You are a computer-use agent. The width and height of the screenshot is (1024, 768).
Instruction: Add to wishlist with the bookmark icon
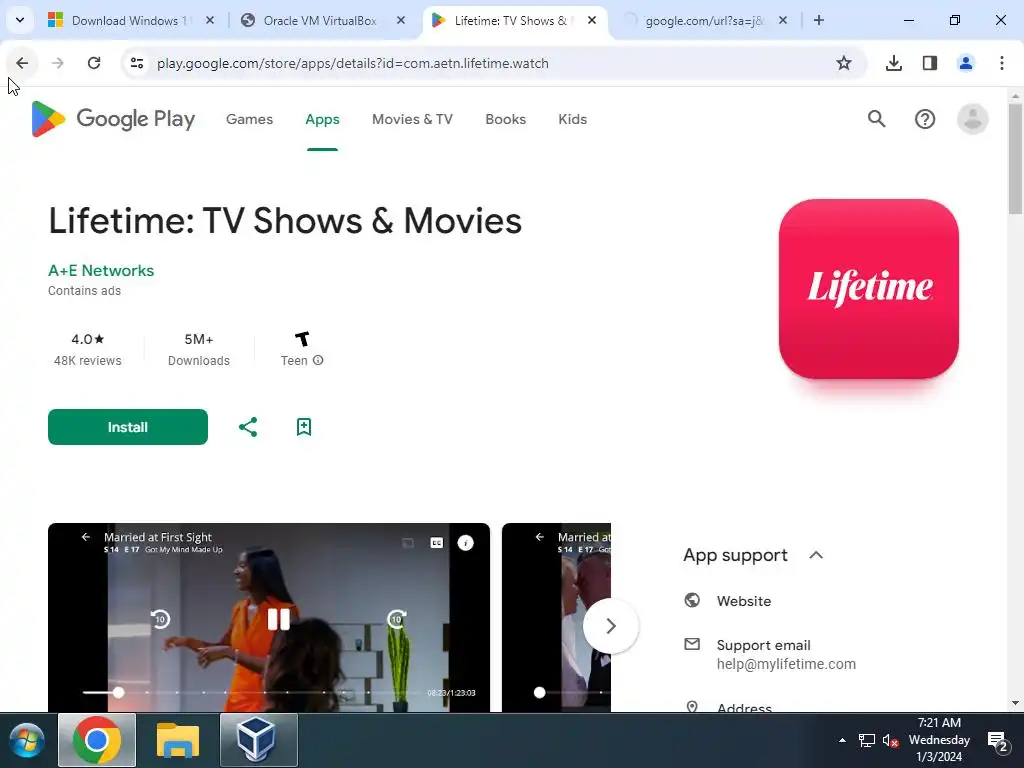tap(304, 427)
